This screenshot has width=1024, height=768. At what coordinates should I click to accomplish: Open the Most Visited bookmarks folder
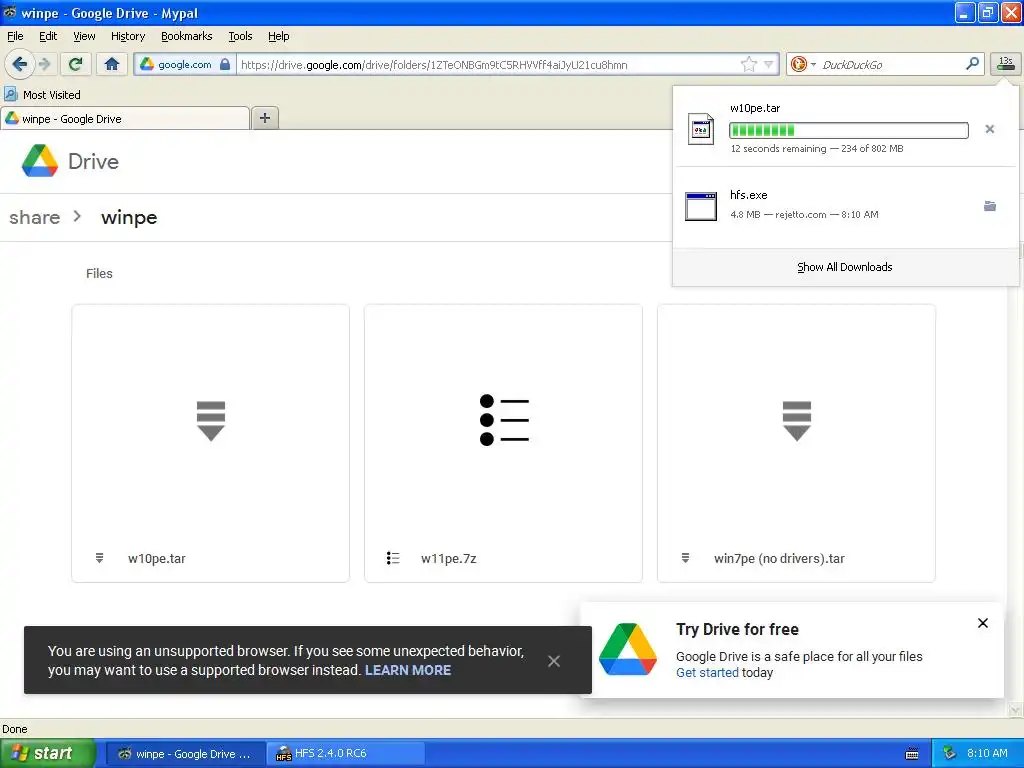pyautogui.click(x=42, y=95)
